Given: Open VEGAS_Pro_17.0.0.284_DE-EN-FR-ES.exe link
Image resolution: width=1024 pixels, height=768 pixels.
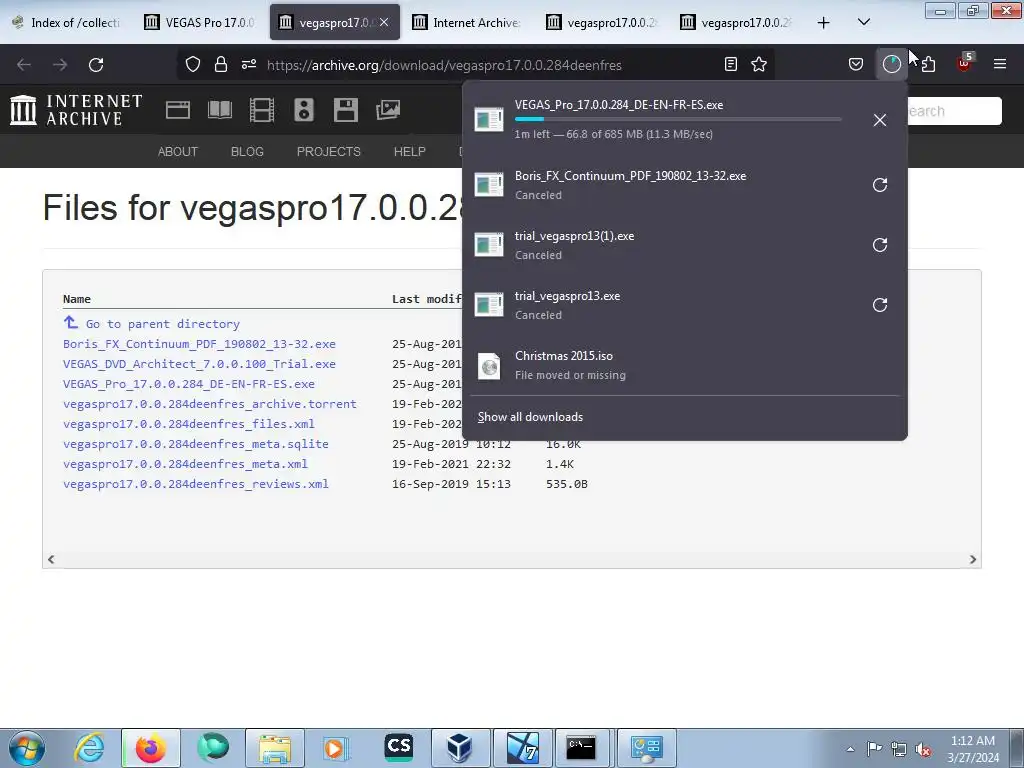Looking at the screenshot, I should pos(189,384).
